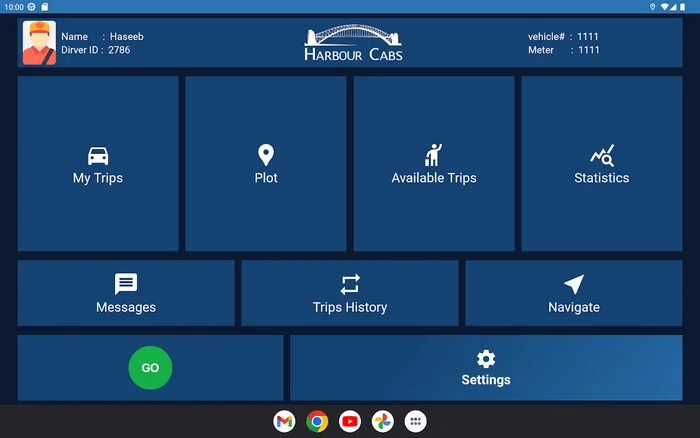Screen dimensions: 700x438
Task: Select the Trips History label
Action: point(350,307)
